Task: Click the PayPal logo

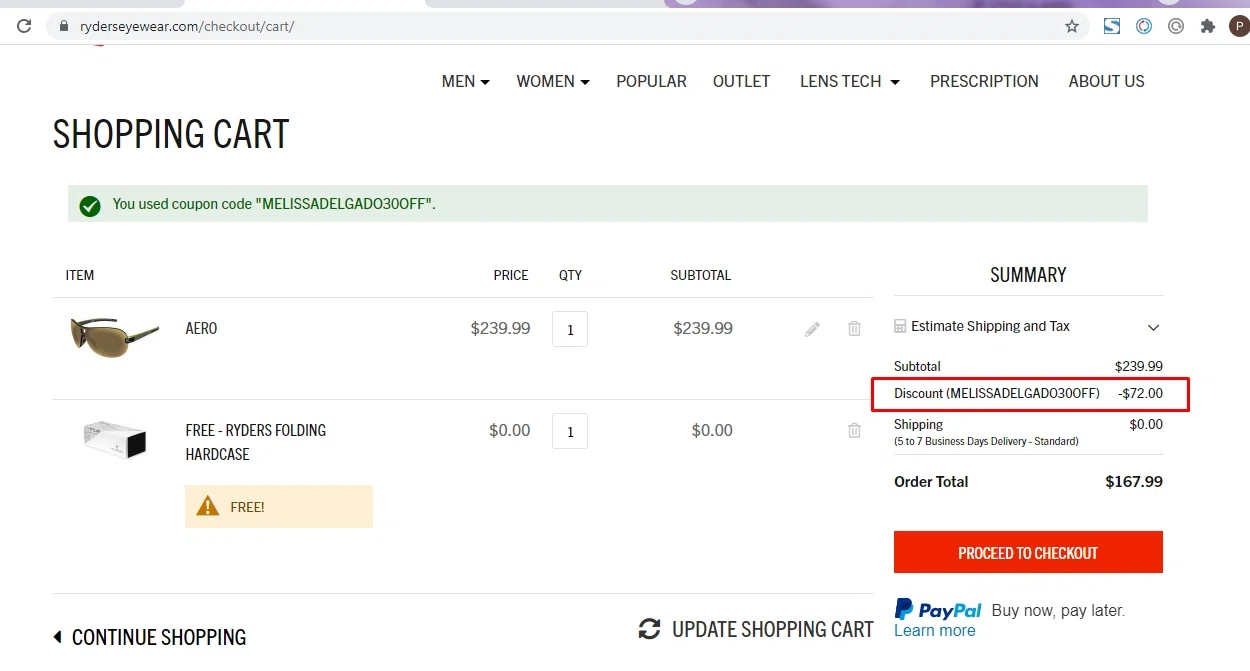Action: [938, 608]
